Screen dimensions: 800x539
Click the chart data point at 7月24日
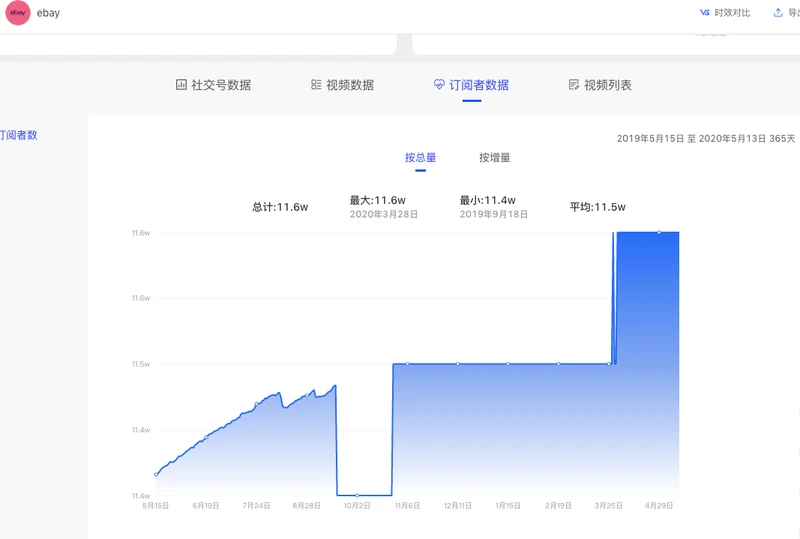coord(257,404)
